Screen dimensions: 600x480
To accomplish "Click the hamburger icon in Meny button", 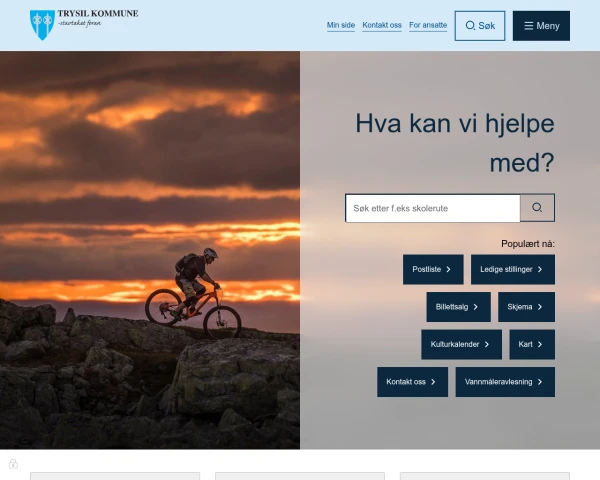I will [x=528, y=26].
